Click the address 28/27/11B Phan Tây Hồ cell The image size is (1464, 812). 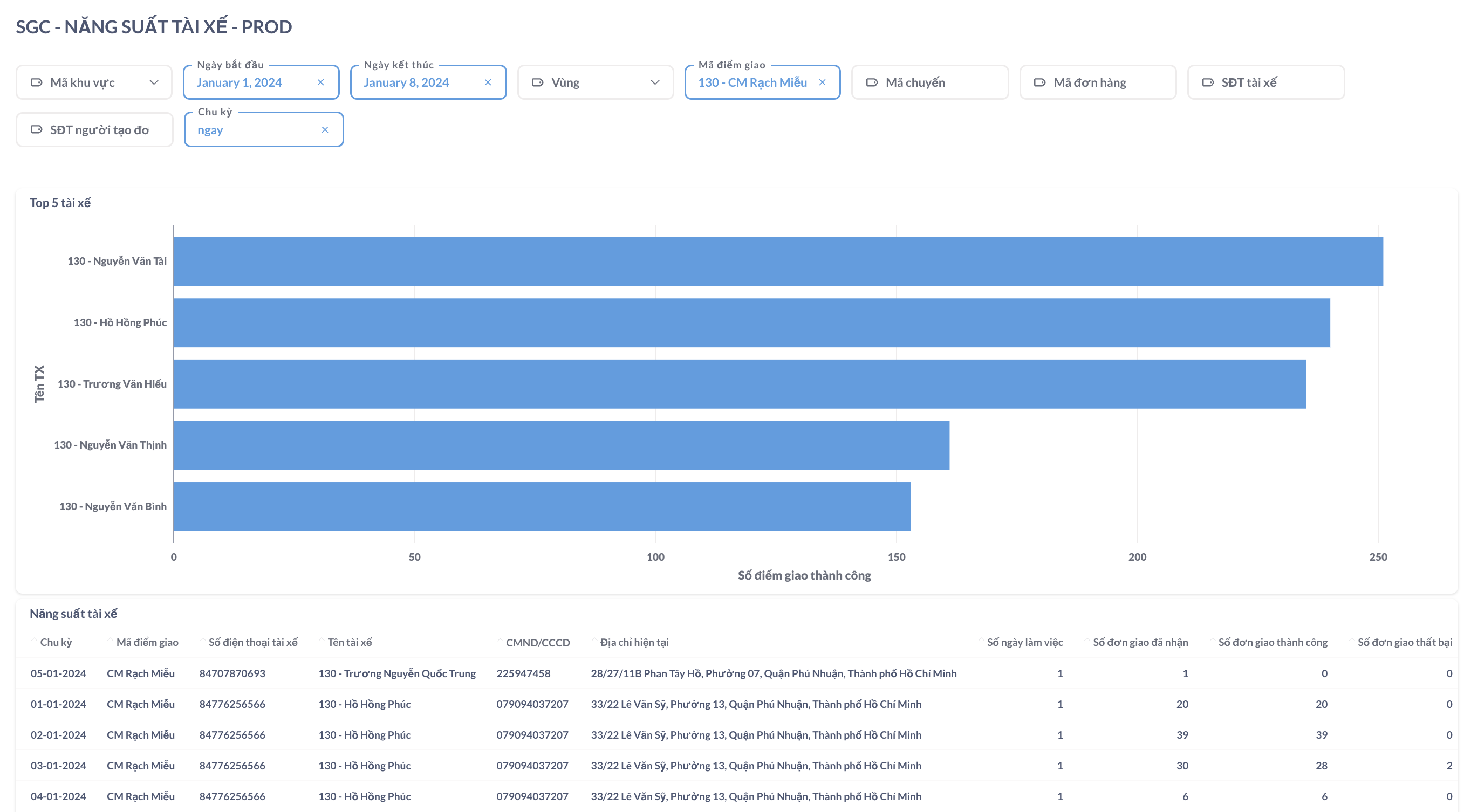pyautogui.click(x=774, y=673)
